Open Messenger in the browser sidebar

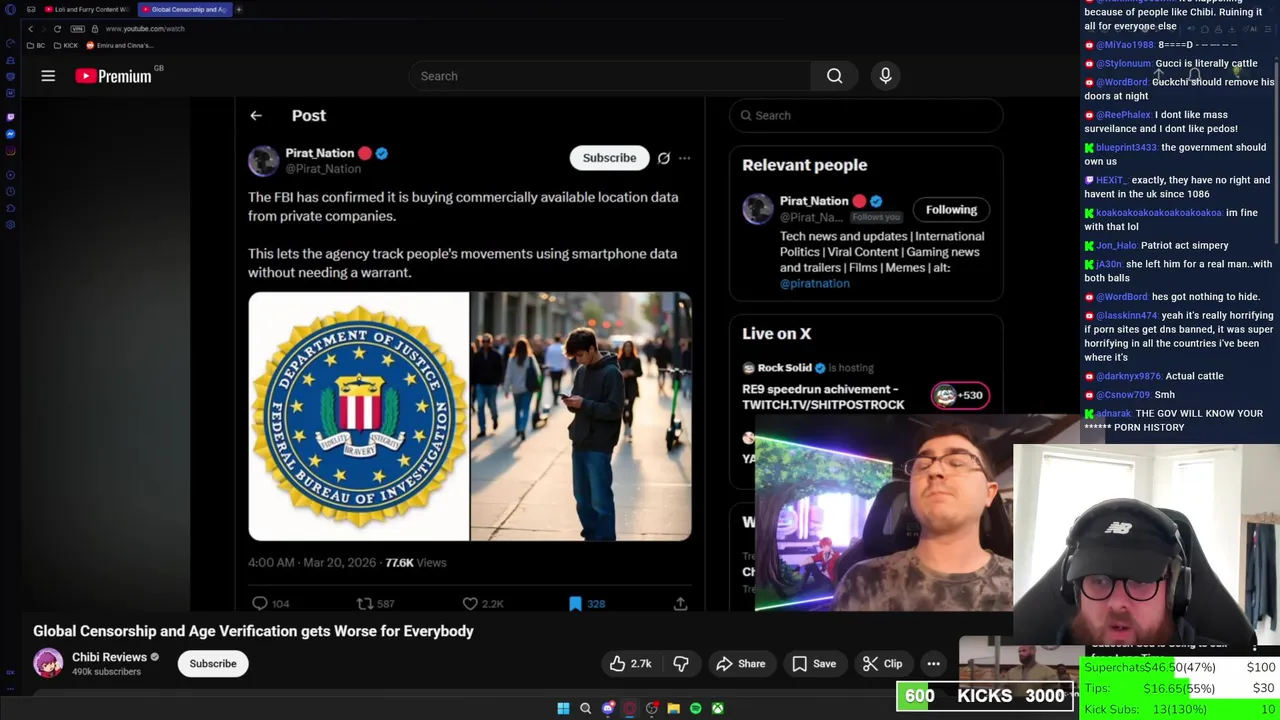click(10, 134)
